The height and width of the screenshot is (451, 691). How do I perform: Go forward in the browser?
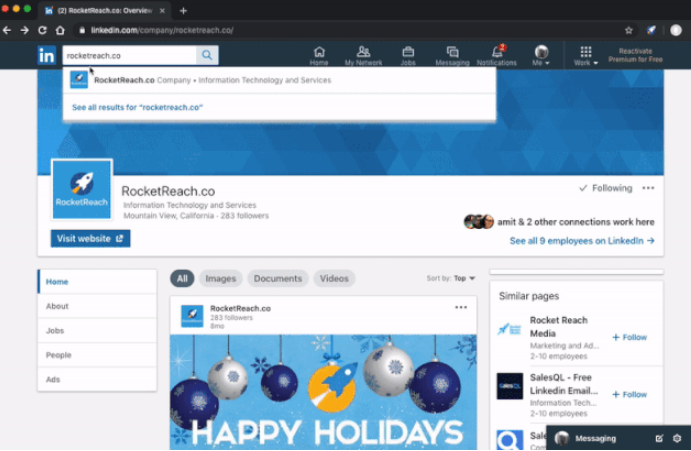(25, 30)
